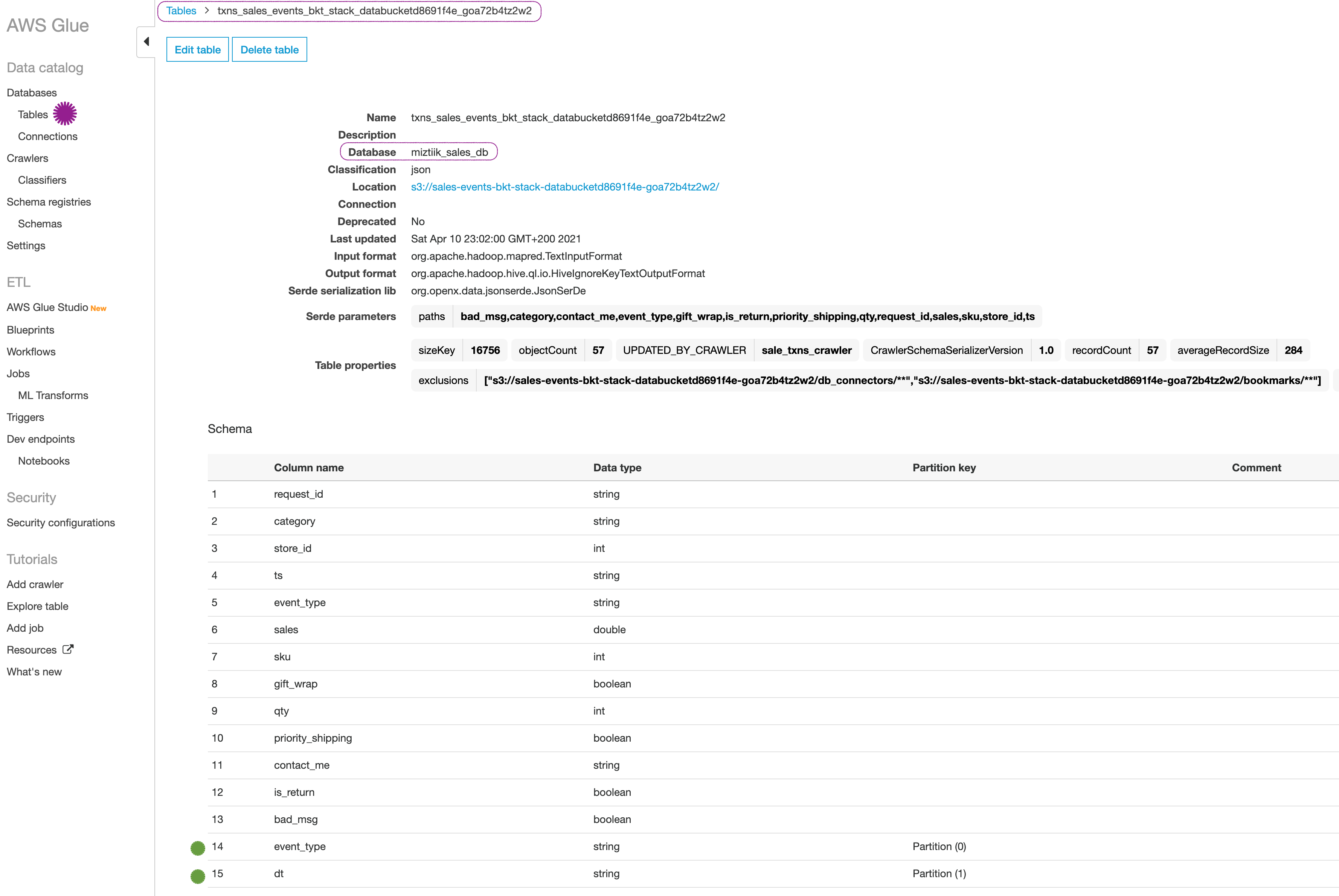Go back via the Tables breadcrumb link
The image size is (1339, 896).
(x=181, y=11)
